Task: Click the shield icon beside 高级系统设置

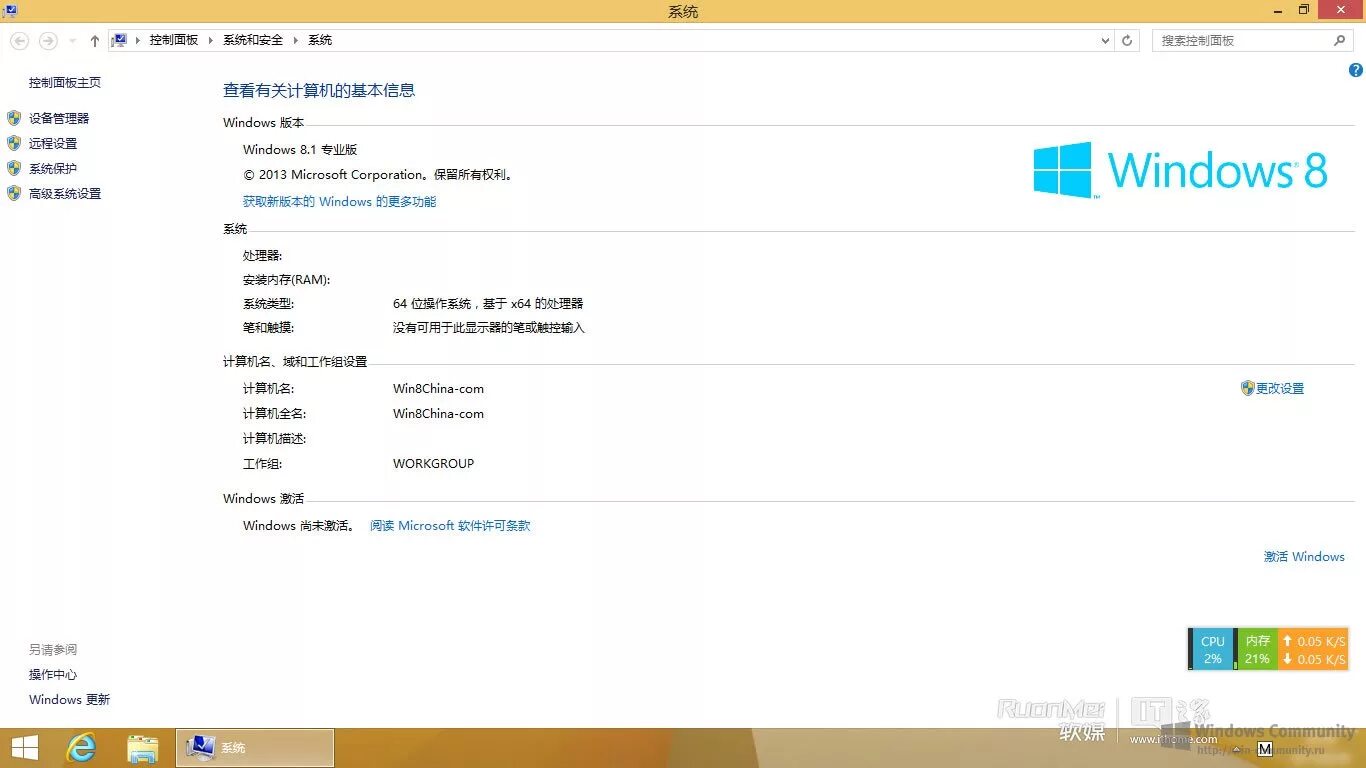Action: pos(14,193)
